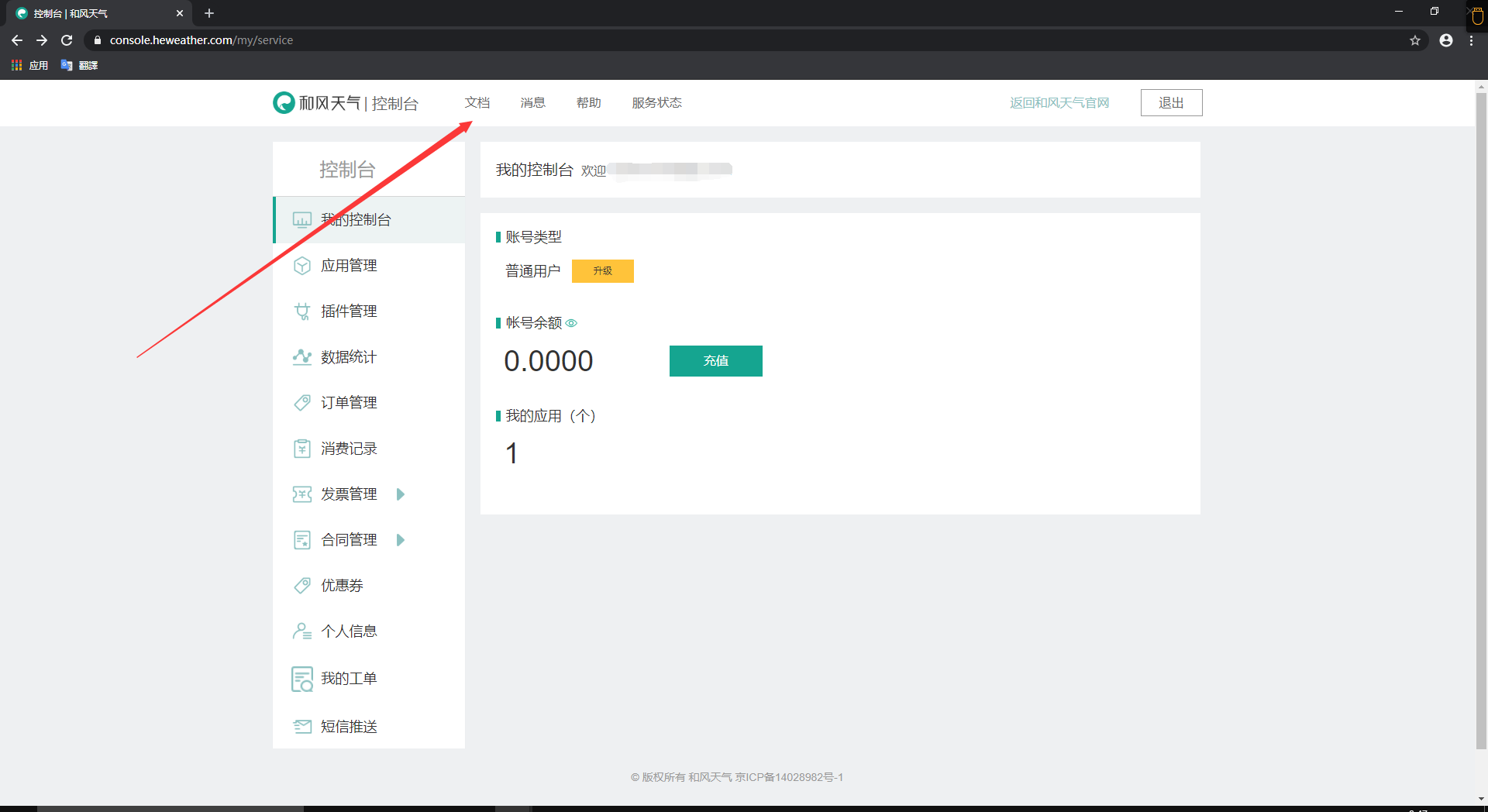Click the 我的控制台 monitor icon in sidebar
1488x812 pixels.
point(302,220)
